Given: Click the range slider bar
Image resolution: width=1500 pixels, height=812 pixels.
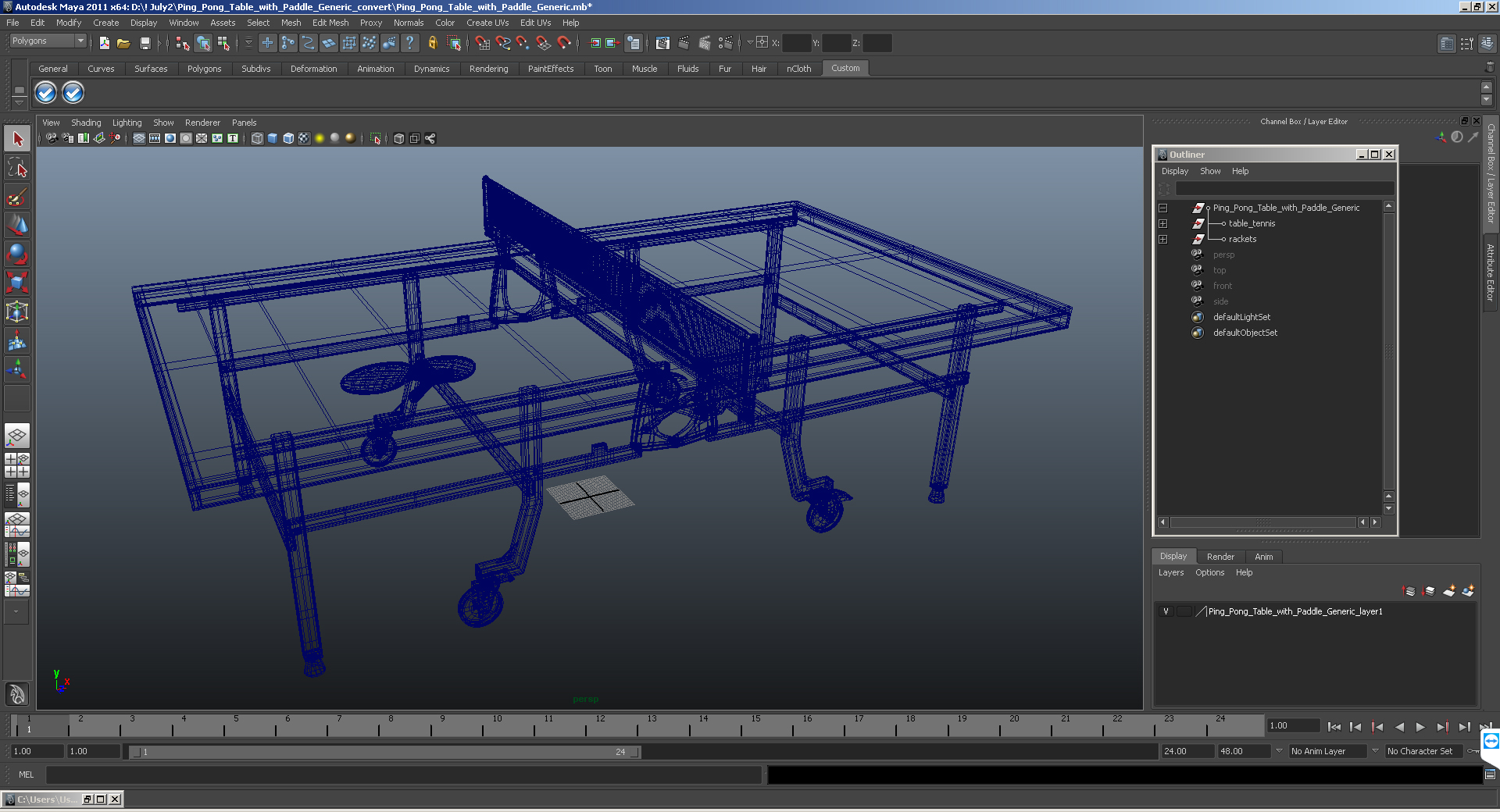Looking at the screenshot, I should click(x=384, y=752).
